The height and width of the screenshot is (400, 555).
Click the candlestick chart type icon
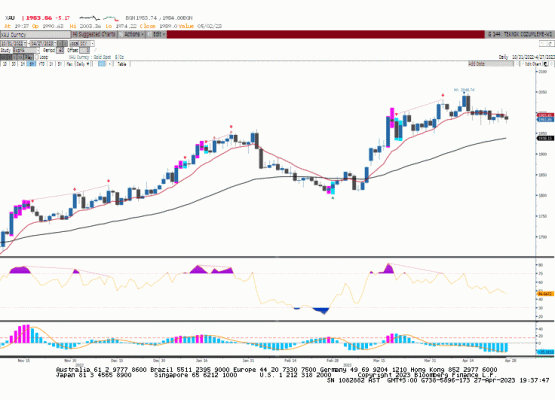[x=102, y=64]
